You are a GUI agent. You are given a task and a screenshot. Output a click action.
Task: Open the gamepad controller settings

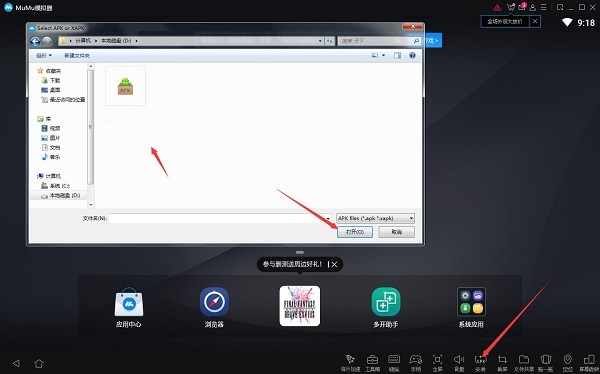point(416,362)
